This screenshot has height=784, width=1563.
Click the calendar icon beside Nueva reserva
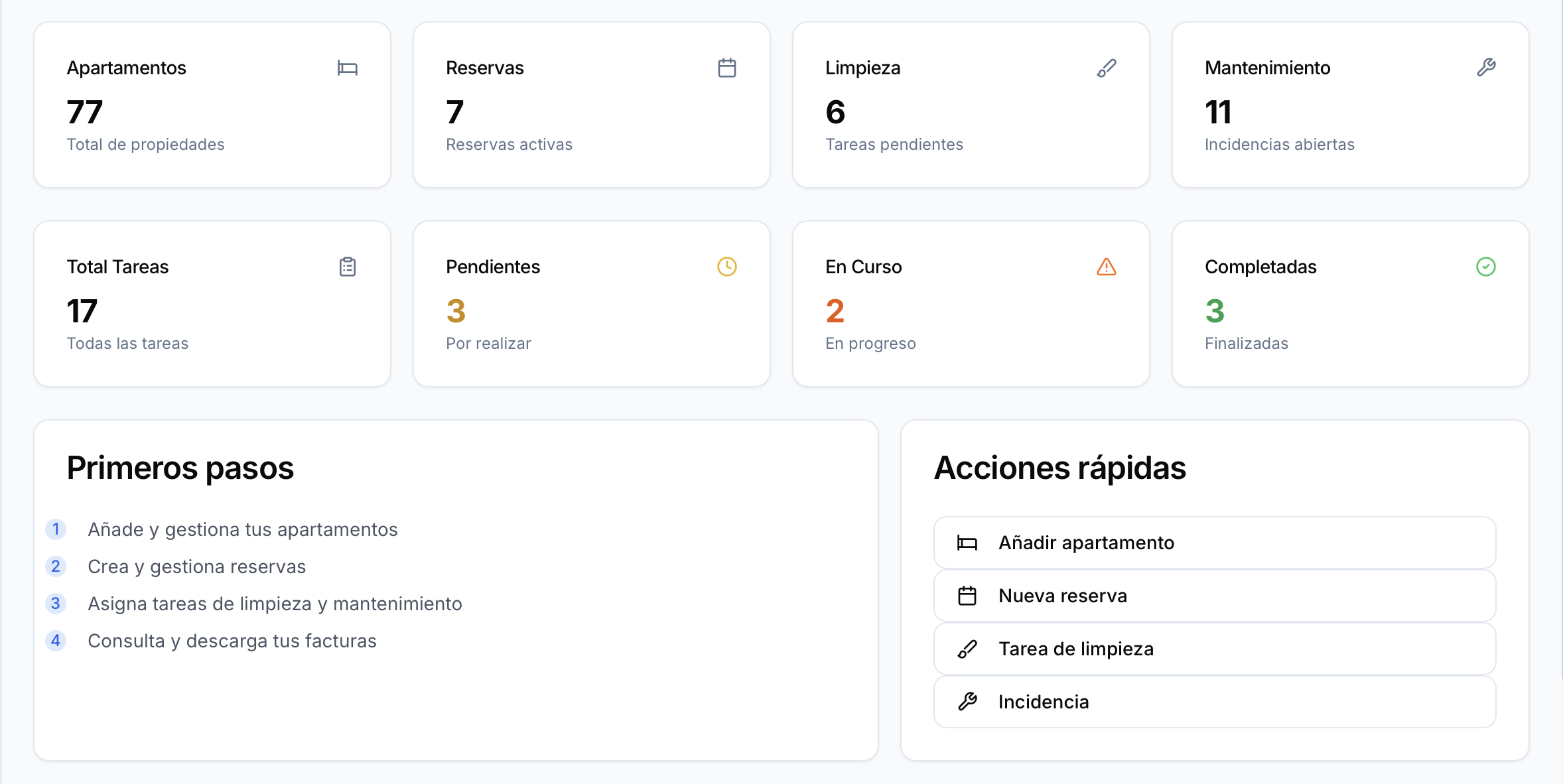click(967, 596)
